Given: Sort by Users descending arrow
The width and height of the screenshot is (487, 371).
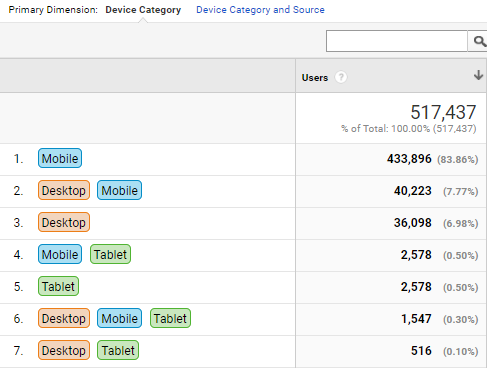Looking at the screenshot, I should [478, 75].
